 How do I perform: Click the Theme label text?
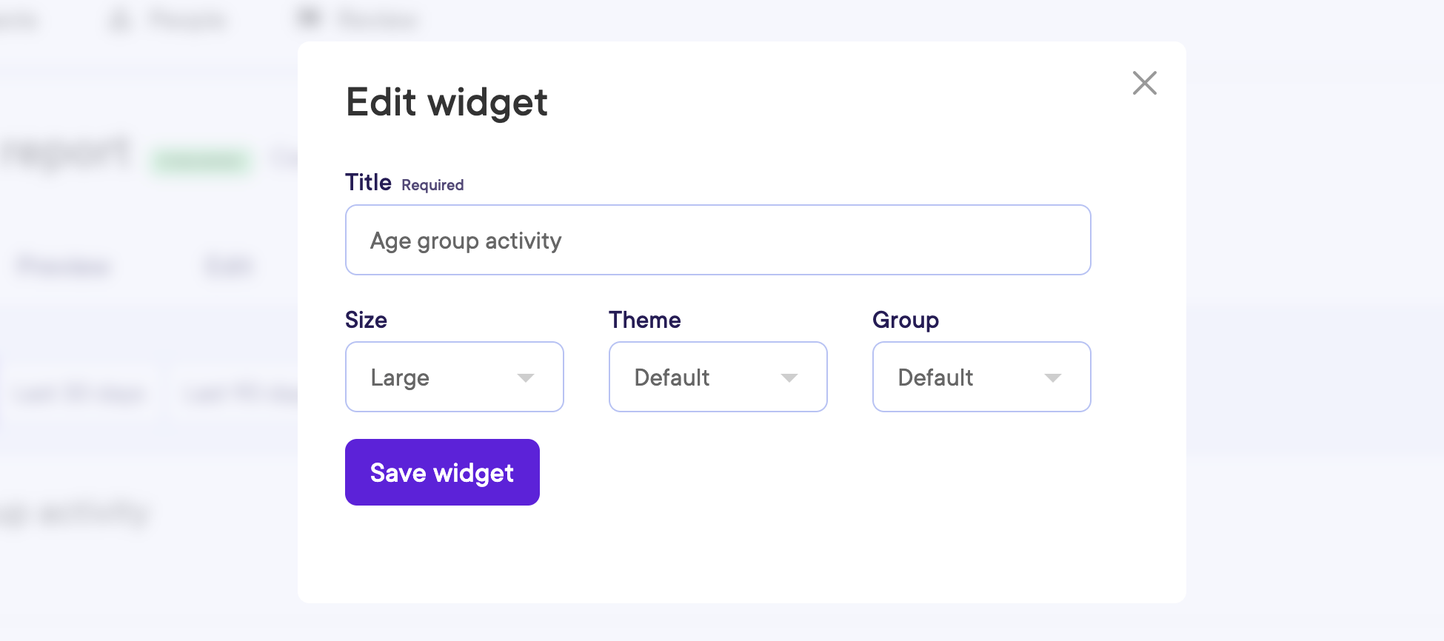point(644,320)
